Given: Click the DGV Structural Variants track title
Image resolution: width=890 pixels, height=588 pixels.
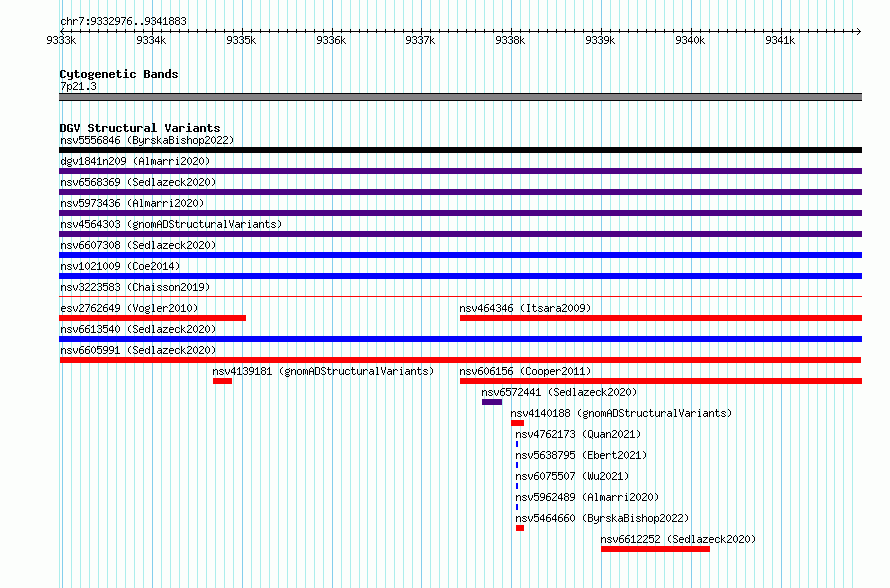Looking at the screenshot, I should pos(140,128).
